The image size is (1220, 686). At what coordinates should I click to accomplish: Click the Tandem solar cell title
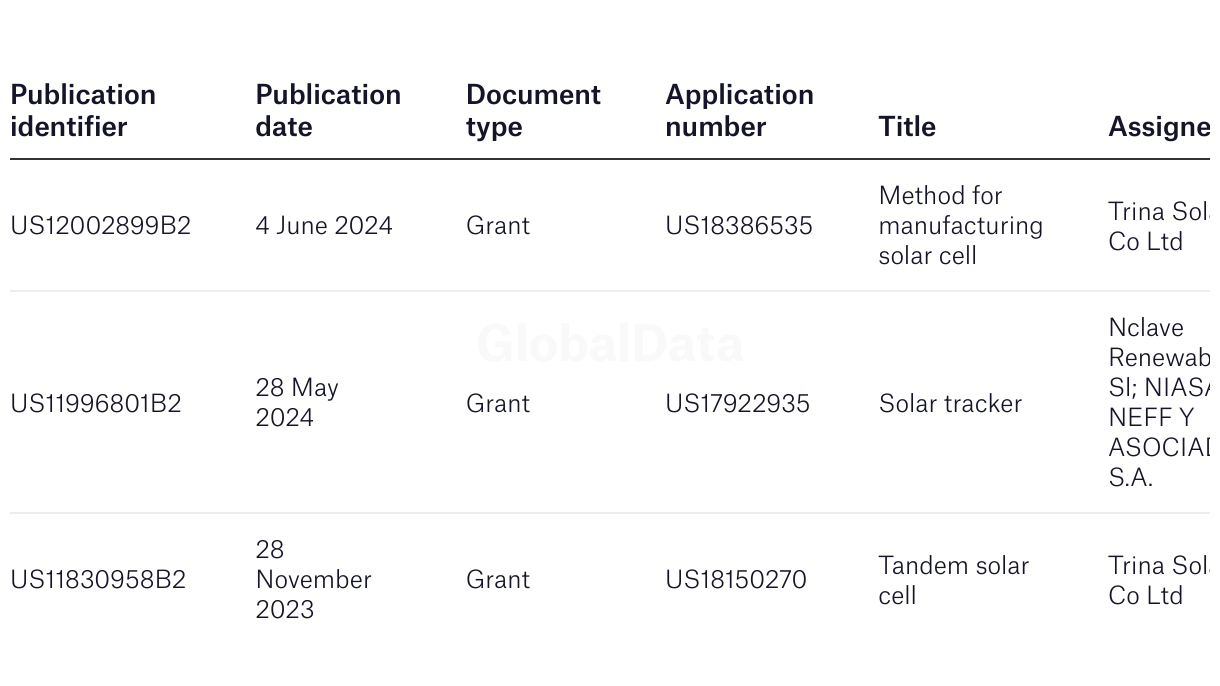953,580
